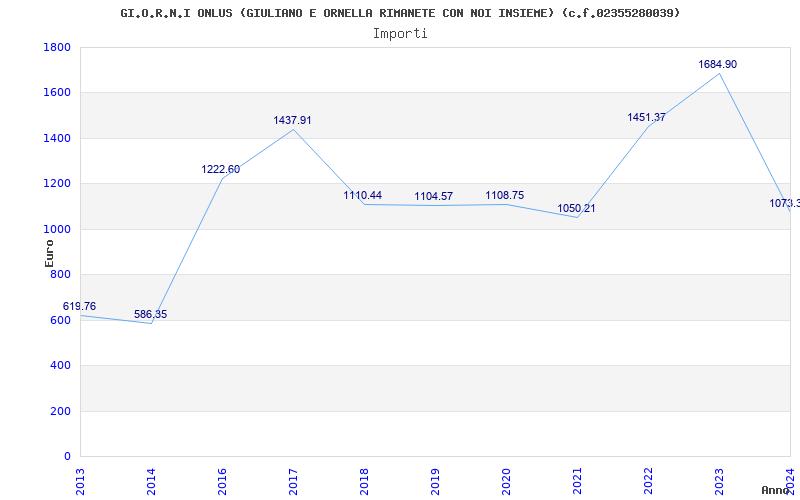The height and width of the screenshot is (500, 800).
Task: Select the 2023 tick label on x-axis
Action: click(x=719, y=479)
